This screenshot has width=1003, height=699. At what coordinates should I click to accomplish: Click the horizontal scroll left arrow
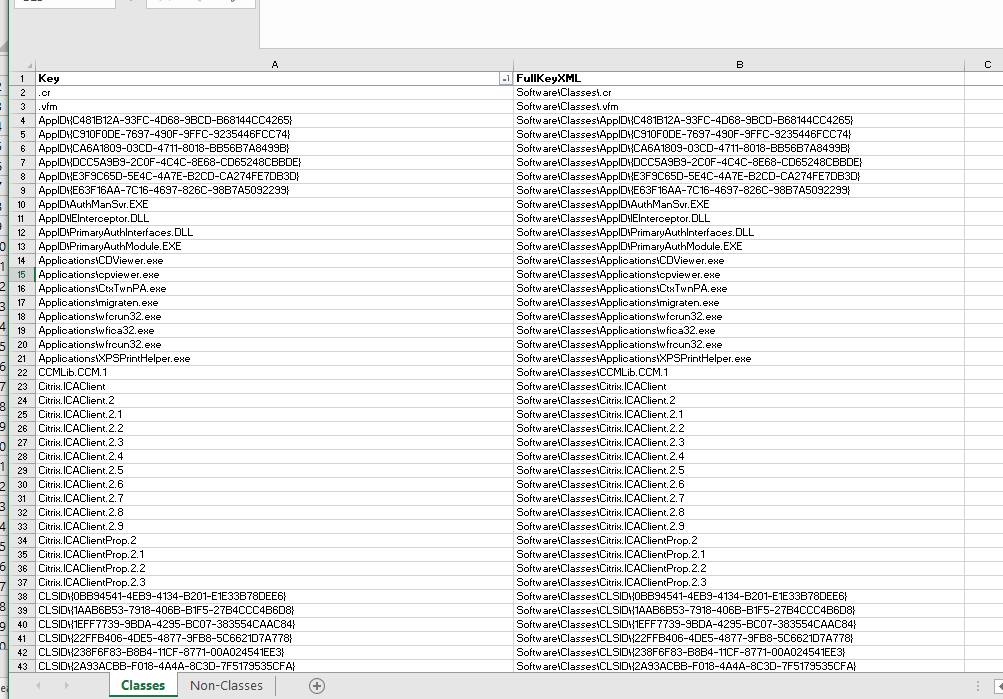coord(999,686)
